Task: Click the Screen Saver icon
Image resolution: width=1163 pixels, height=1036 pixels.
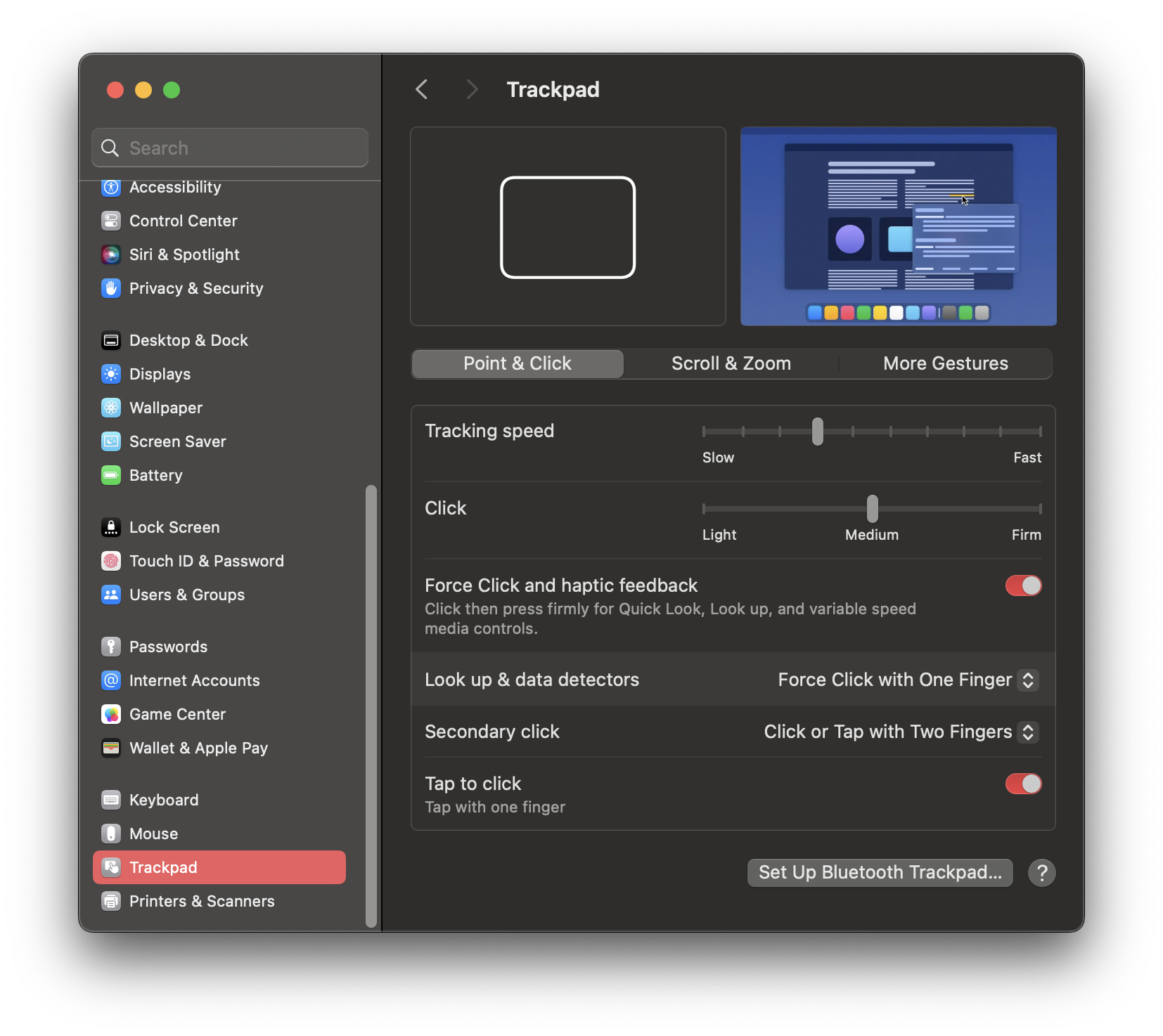Action: [x=111, y=441]
